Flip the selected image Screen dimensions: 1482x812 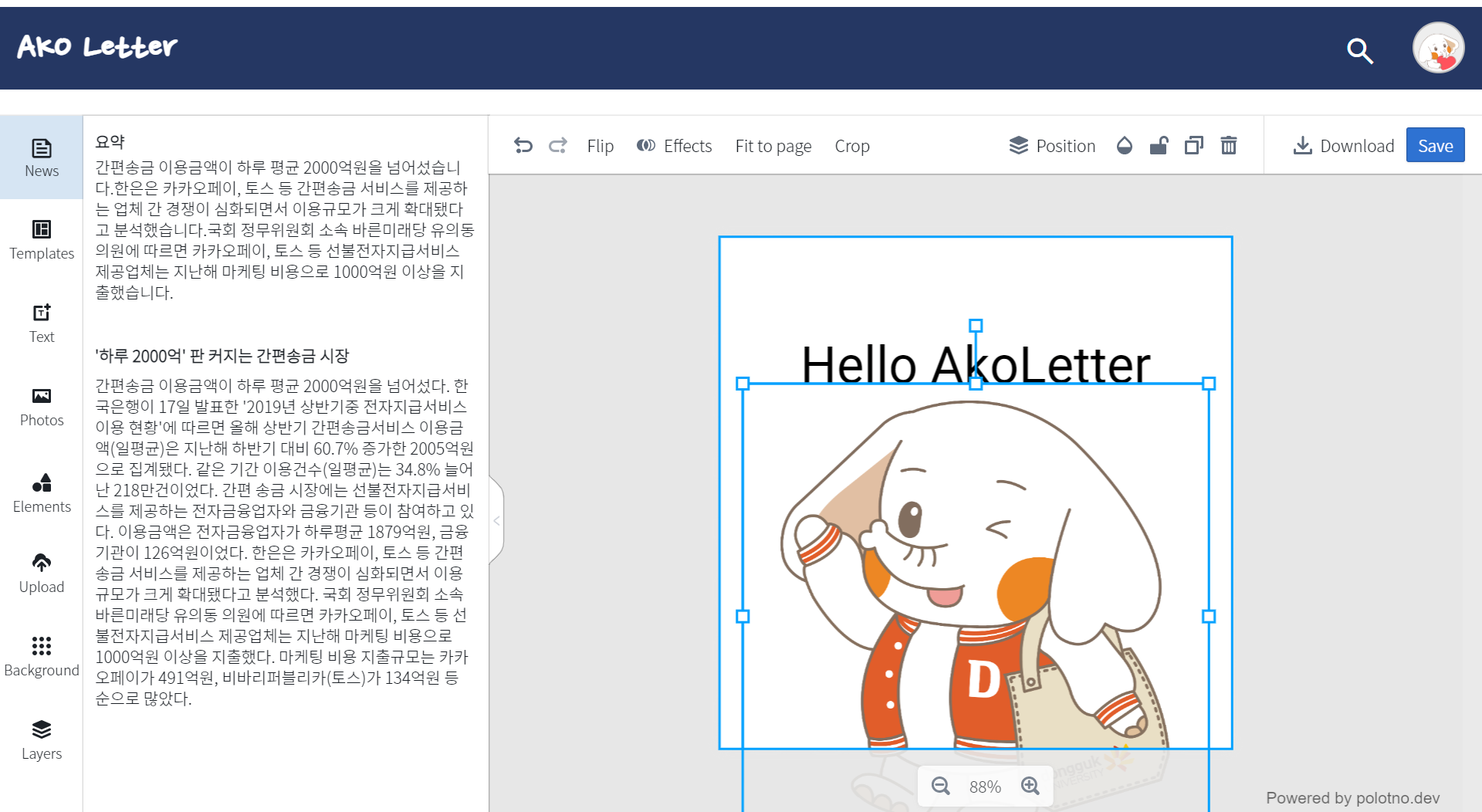(x=601, y=146)
